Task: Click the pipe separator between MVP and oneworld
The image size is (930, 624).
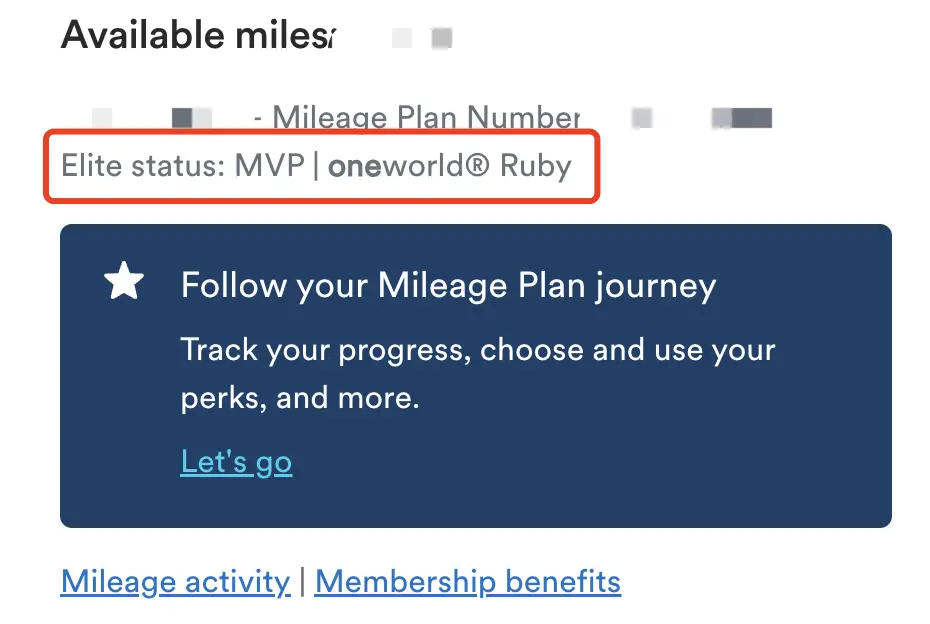Action: tap(316, 165)
